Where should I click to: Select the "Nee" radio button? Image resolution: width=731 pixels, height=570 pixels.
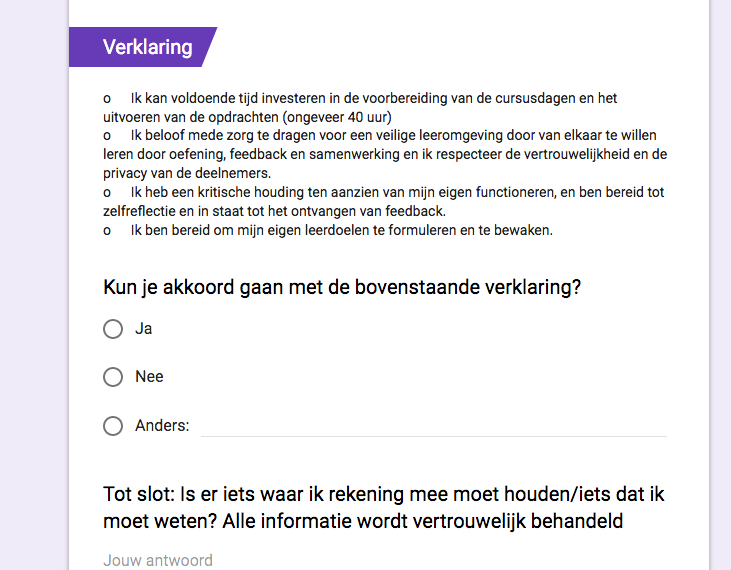pos(113,377)
